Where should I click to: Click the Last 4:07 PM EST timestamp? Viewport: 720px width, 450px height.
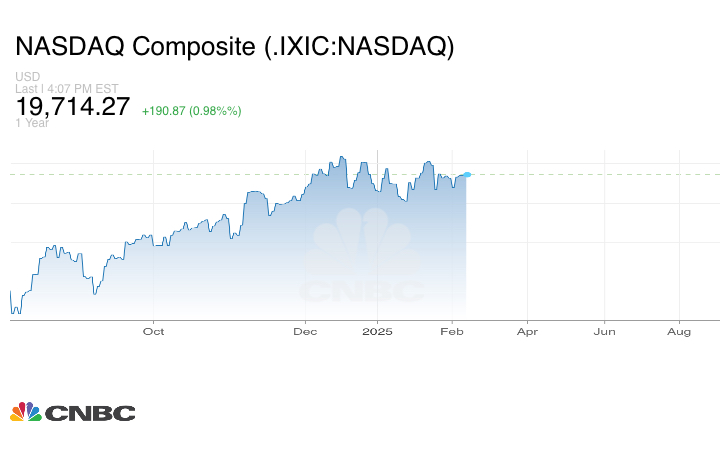coord(54,88)
